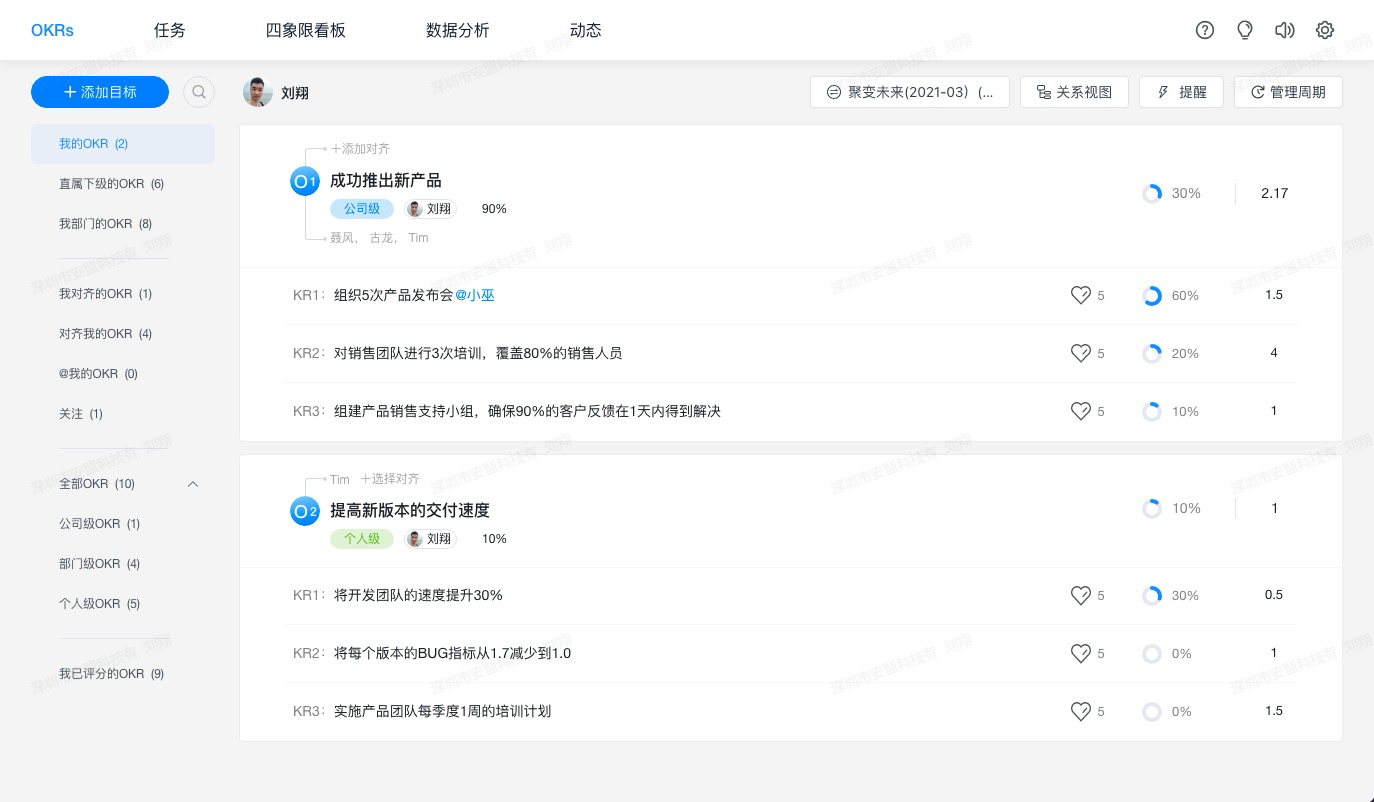The width and height of the screenshot is (1374, 802).
Task: Click progress ring of 成功推出新产品 30%
Action: [1152, 193]
